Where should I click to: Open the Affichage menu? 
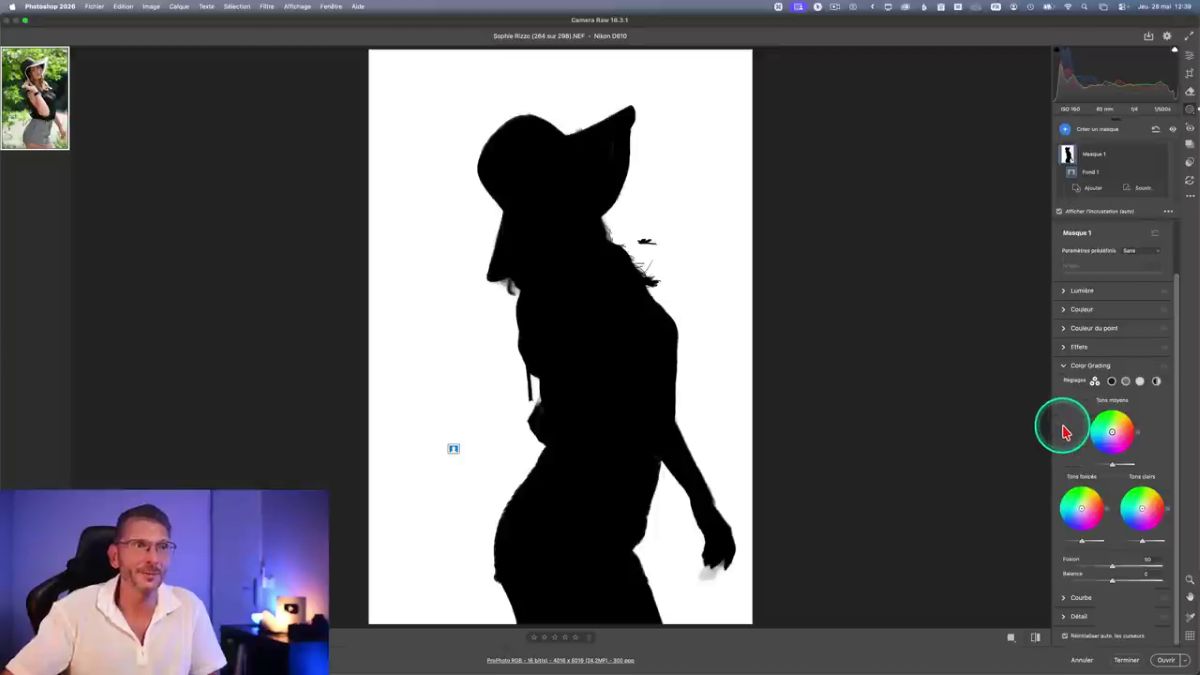(x=297, y=6)
